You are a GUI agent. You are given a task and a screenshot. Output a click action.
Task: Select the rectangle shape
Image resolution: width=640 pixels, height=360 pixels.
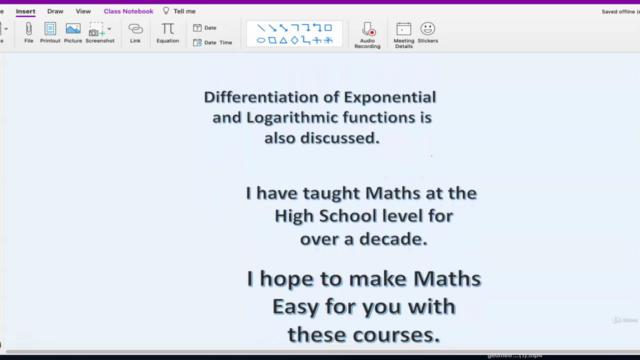[x=328, y=27]
